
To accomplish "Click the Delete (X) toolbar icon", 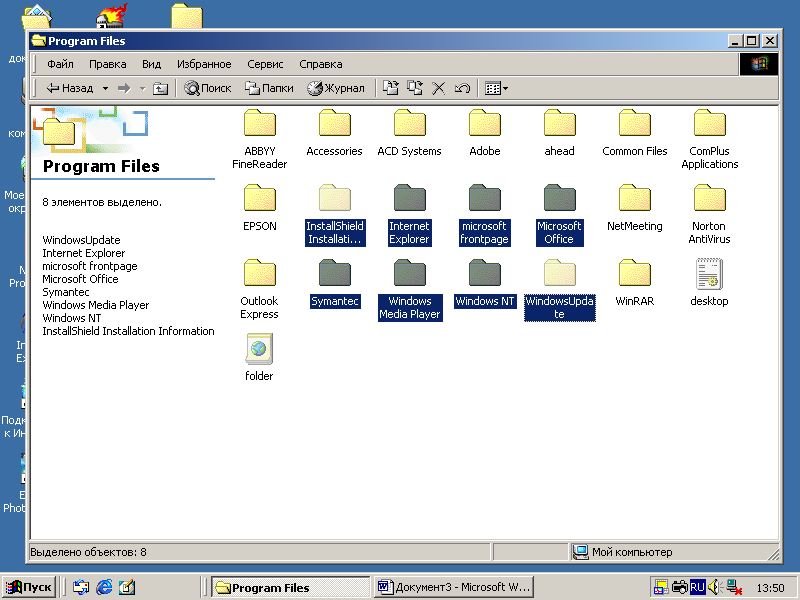I will point(438,88).
